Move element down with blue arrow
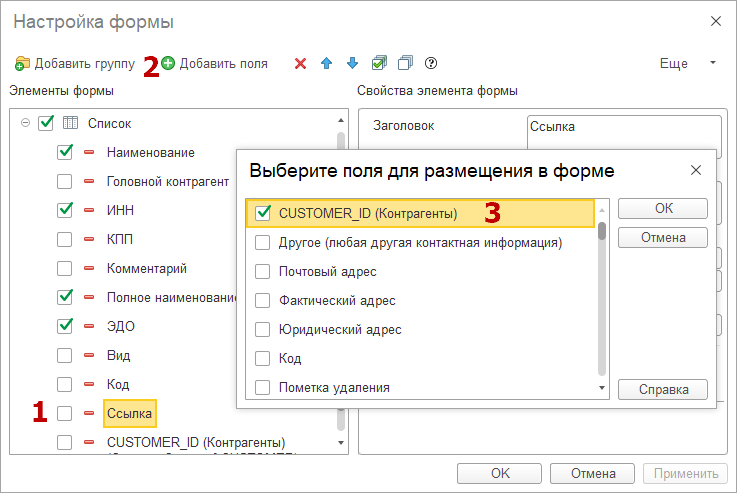This screenshot has width=737, height=493. (352, 64)
